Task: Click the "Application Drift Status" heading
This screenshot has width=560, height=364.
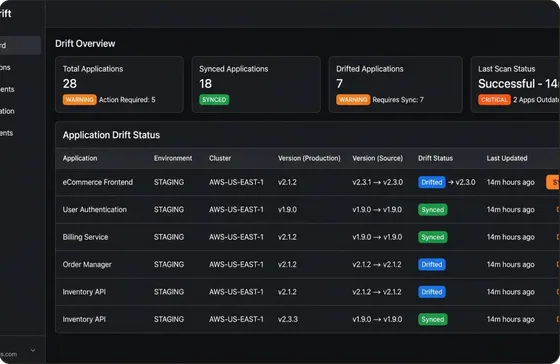Action: pos(111,135)
